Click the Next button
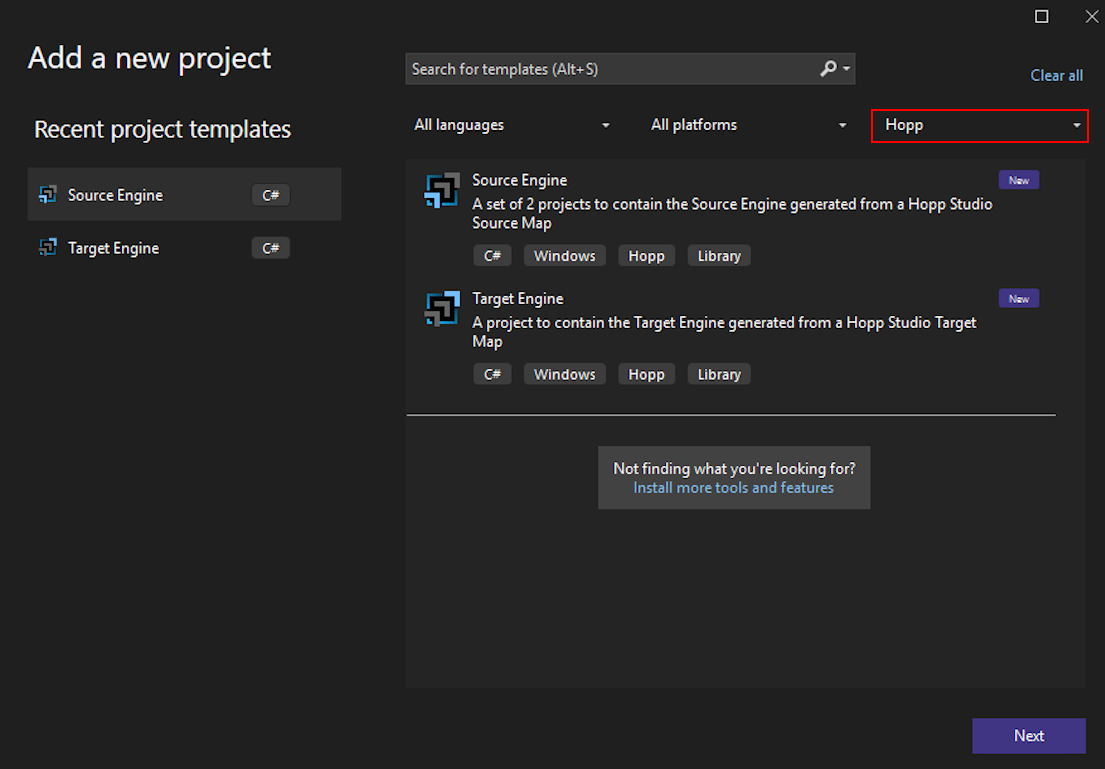Image resolution: width=1105 pixels, height=769 pixels. (1029, 736)
